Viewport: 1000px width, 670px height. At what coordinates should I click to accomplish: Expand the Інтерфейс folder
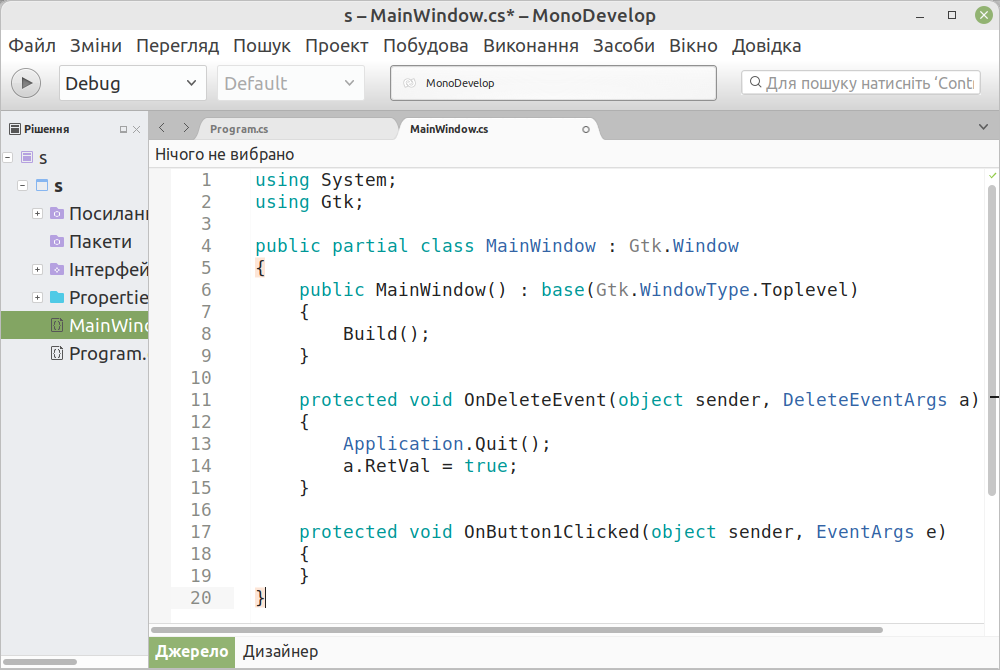click(37, 269)
